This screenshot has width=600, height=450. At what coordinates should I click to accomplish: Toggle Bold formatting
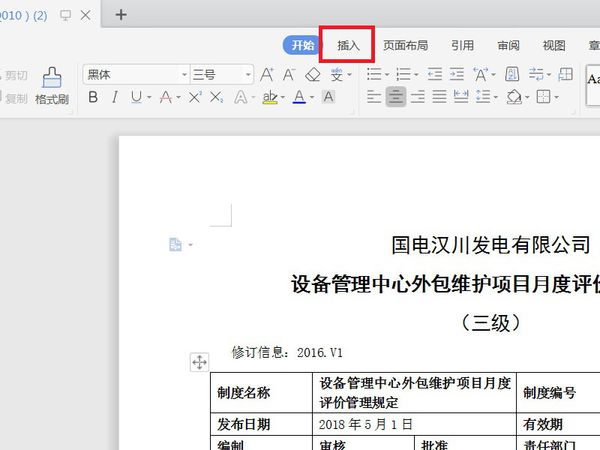93,97
